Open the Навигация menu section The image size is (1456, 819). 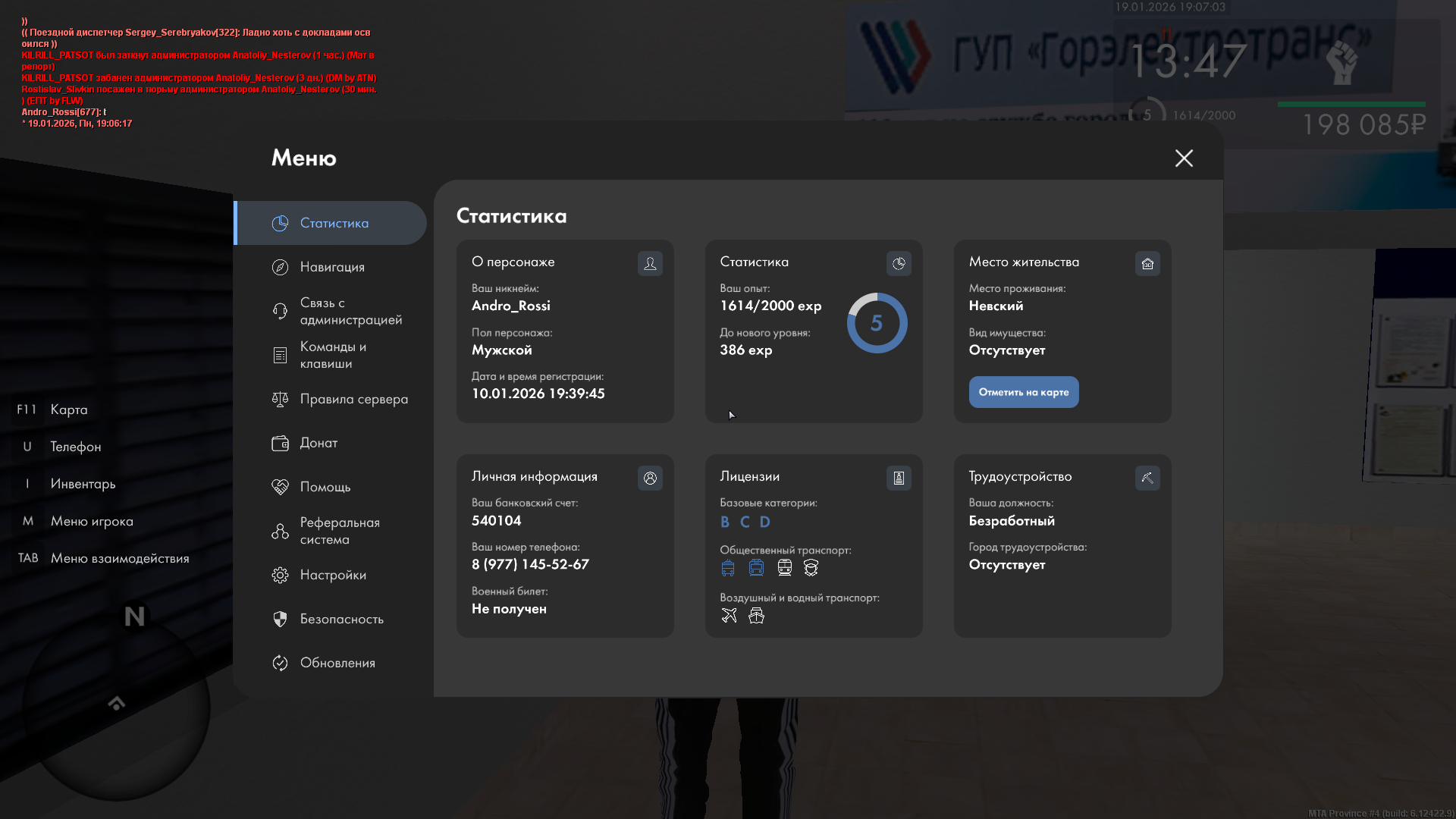(332, 267)
